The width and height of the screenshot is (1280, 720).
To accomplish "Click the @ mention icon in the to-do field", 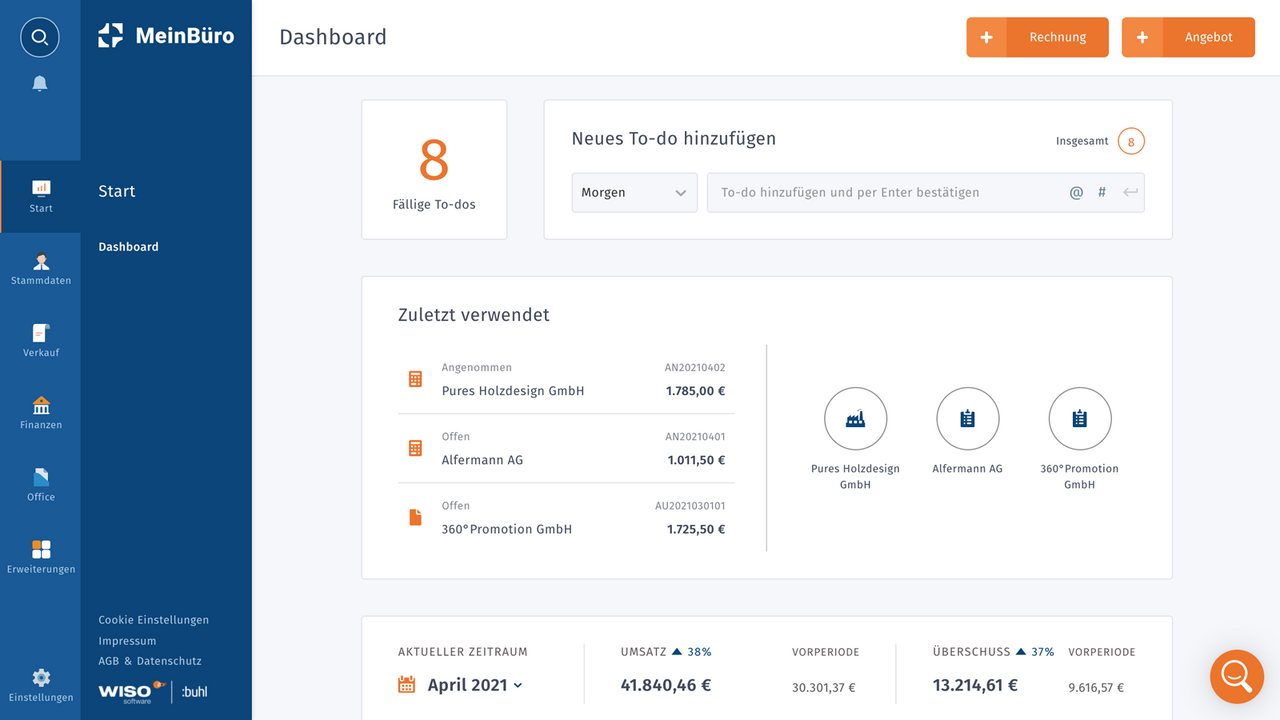I will click(x=1075, y=192).
